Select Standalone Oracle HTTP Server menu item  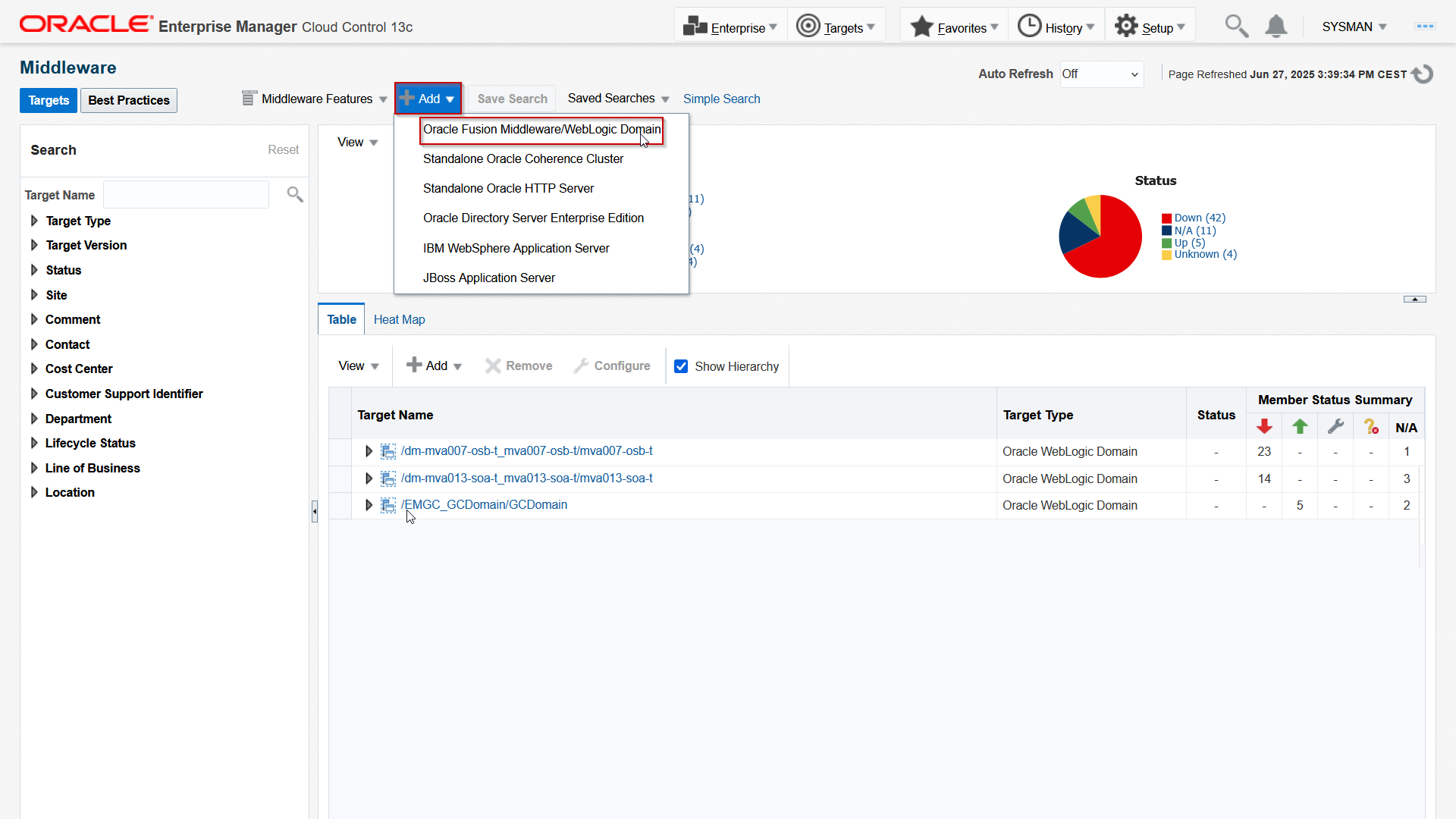[x=508, y=188]
